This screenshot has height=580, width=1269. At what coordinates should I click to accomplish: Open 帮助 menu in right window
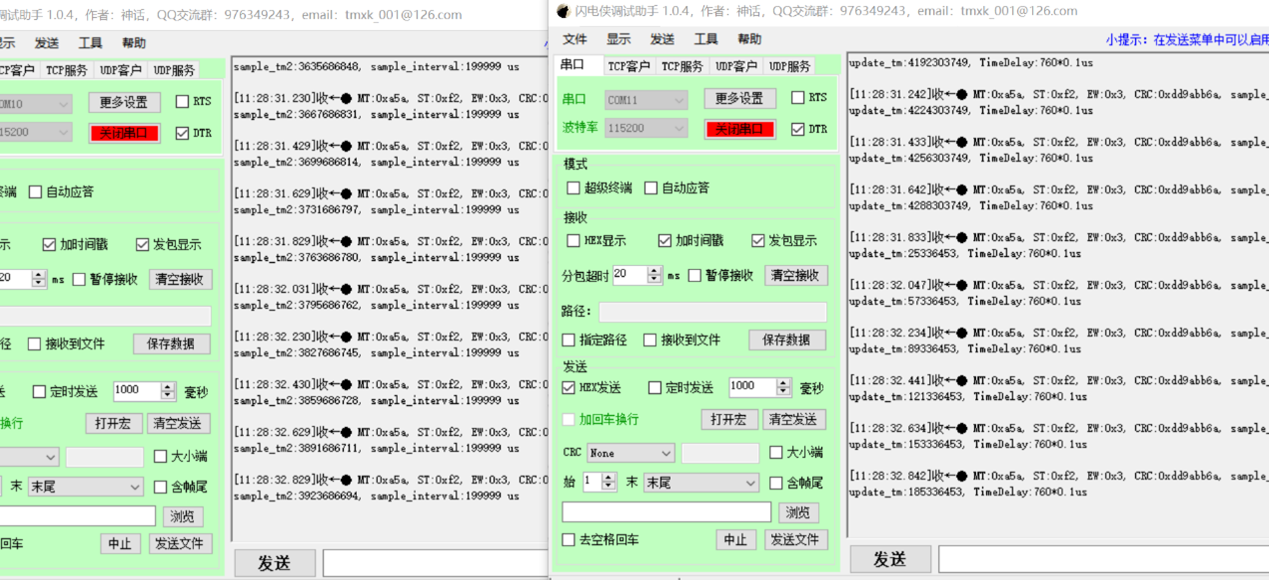[x=749, y=39]
